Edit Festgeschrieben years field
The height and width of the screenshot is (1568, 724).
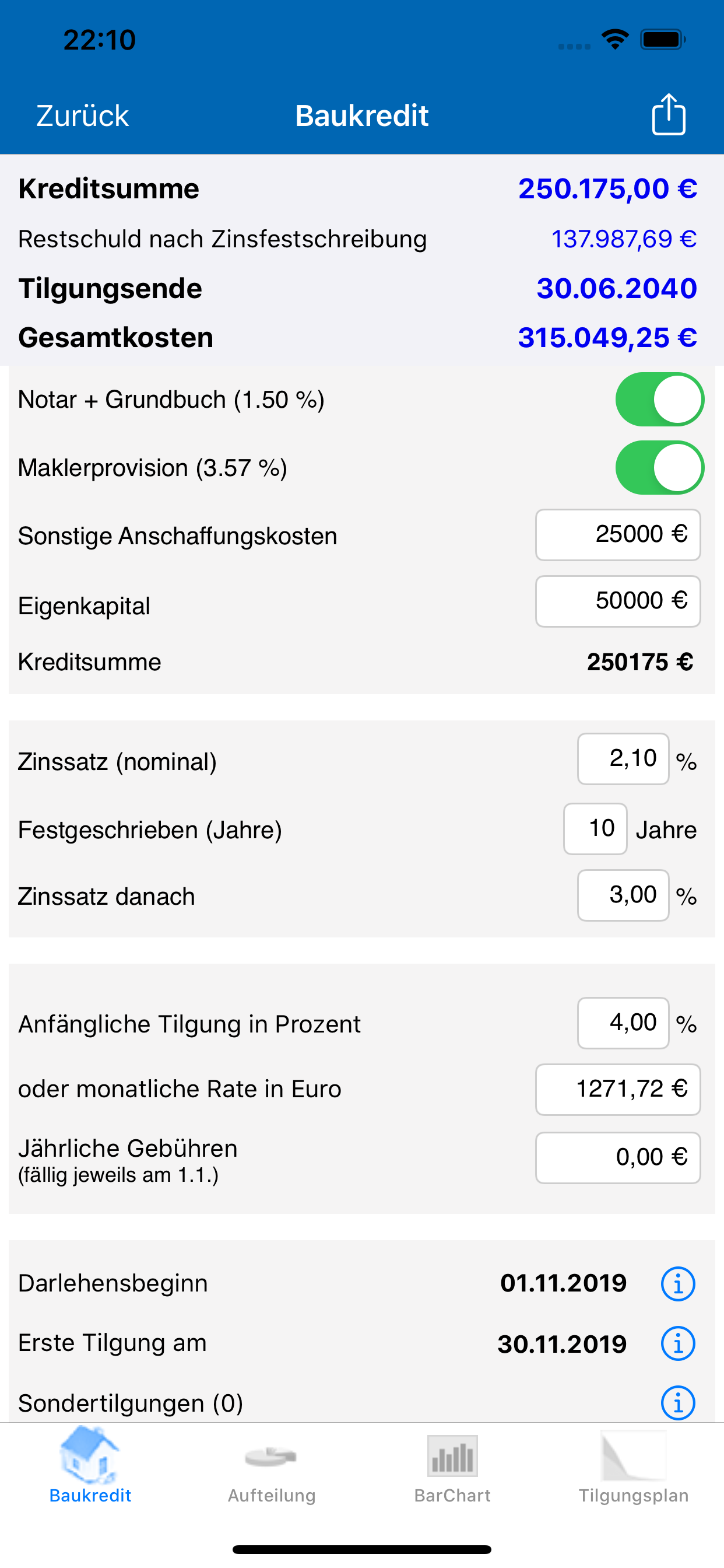pyautogui.click(x=595, y=829)
